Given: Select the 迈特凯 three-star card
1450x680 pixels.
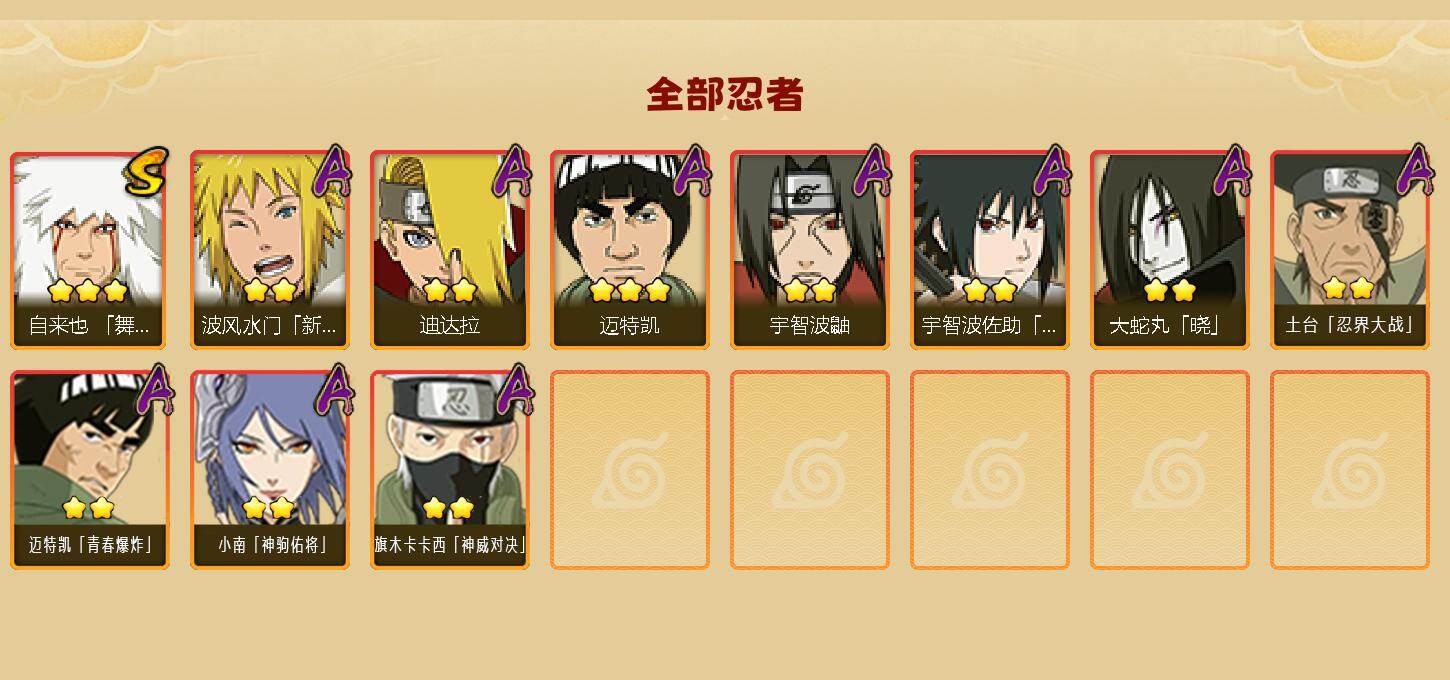Looking at the screenshot, I should pos(630,250).
